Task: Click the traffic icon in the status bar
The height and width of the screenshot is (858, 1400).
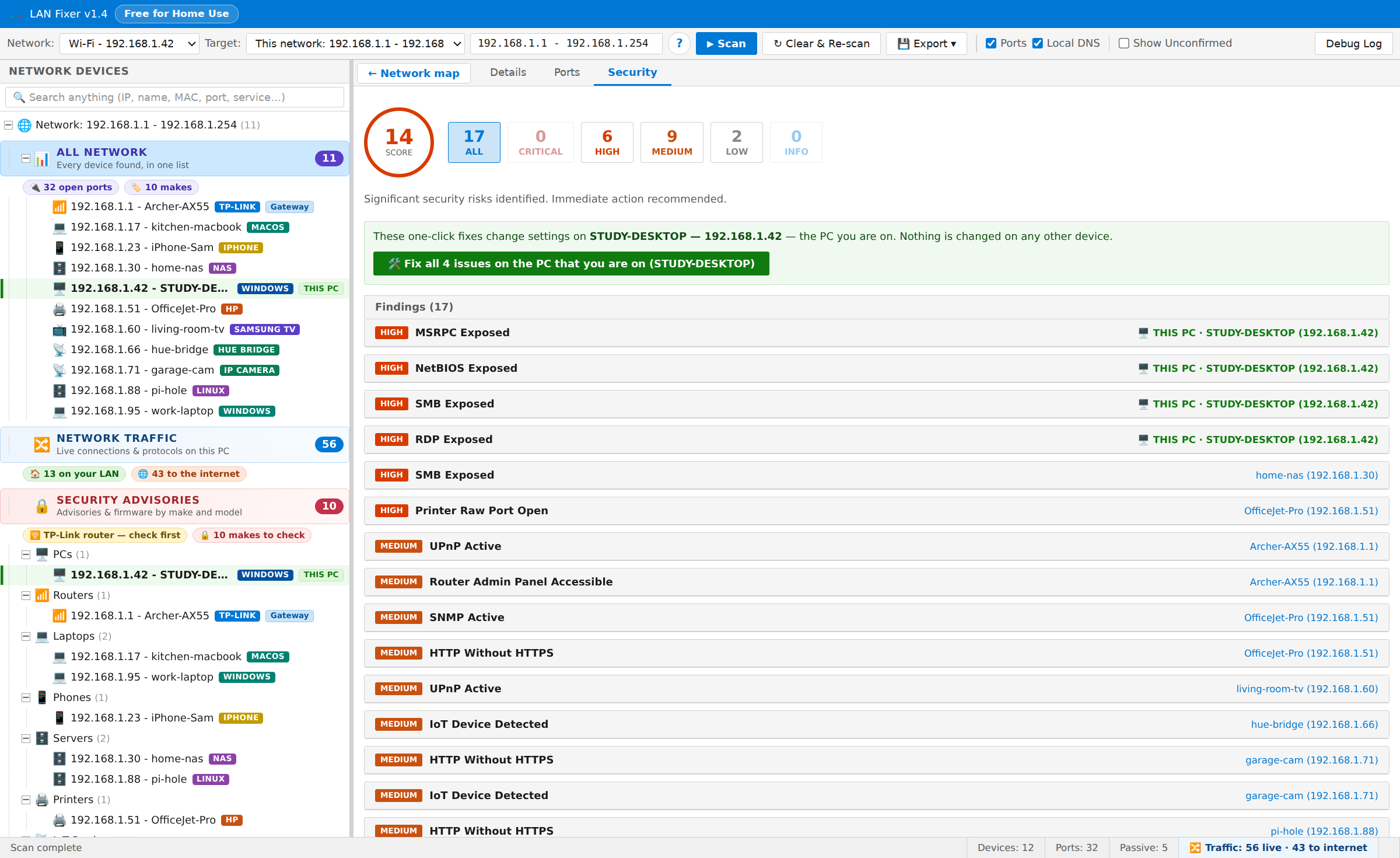Action: (x=1195, y=847)
